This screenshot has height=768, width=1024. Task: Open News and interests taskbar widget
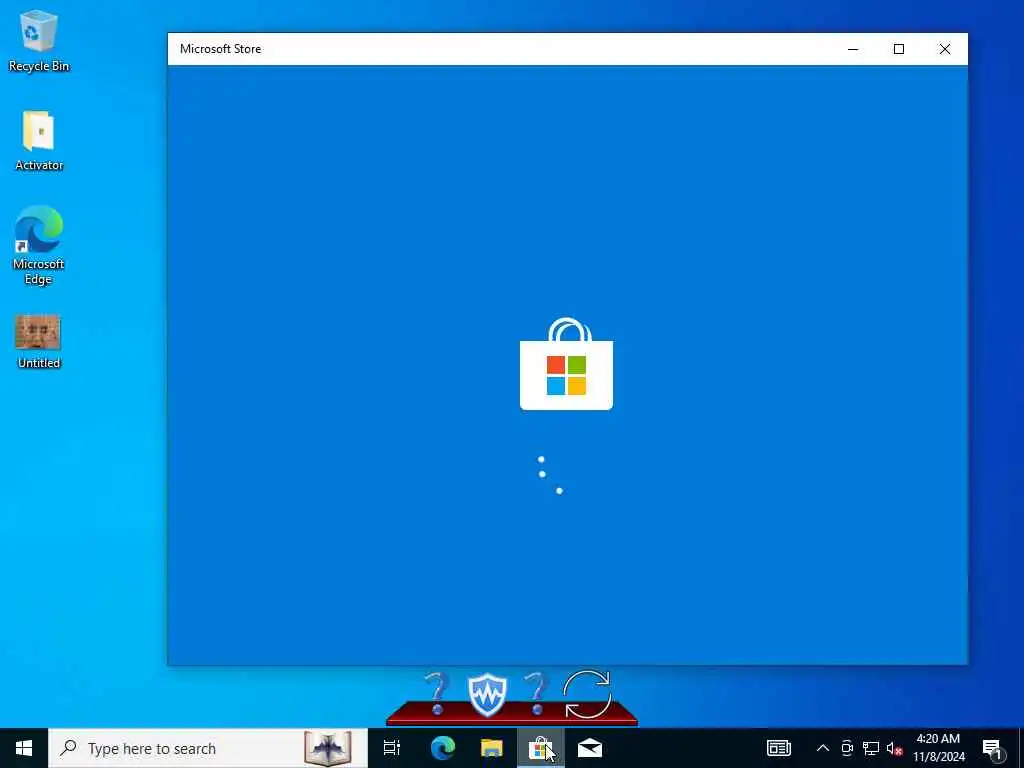(x=778, y=748)
